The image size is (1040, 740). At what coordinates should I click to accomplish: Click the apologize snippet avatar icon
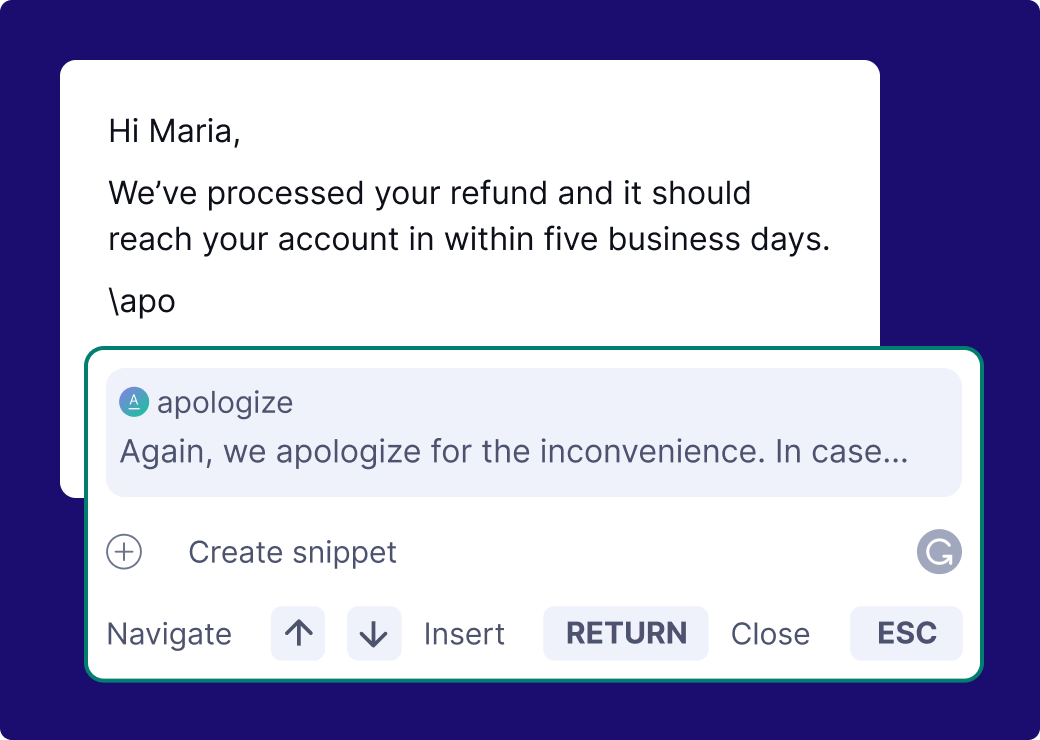(134, 402)
